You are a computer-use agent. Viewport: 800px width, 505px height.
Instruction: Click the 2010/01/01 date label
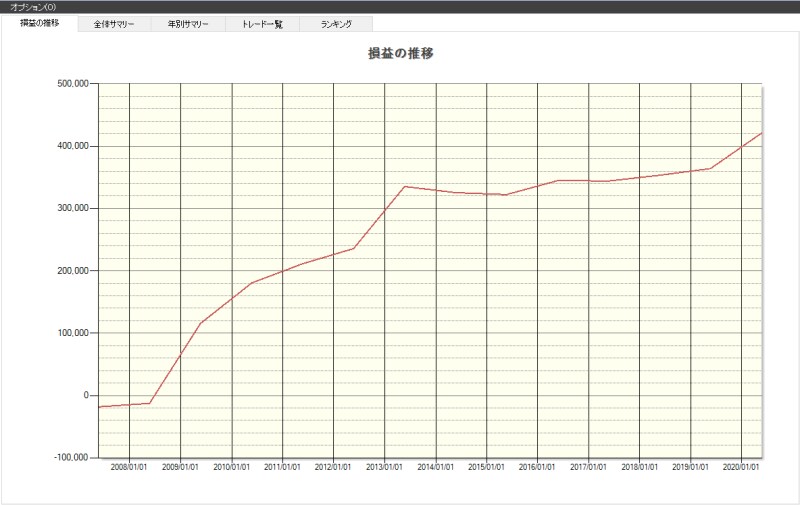(x=232, y=467)
